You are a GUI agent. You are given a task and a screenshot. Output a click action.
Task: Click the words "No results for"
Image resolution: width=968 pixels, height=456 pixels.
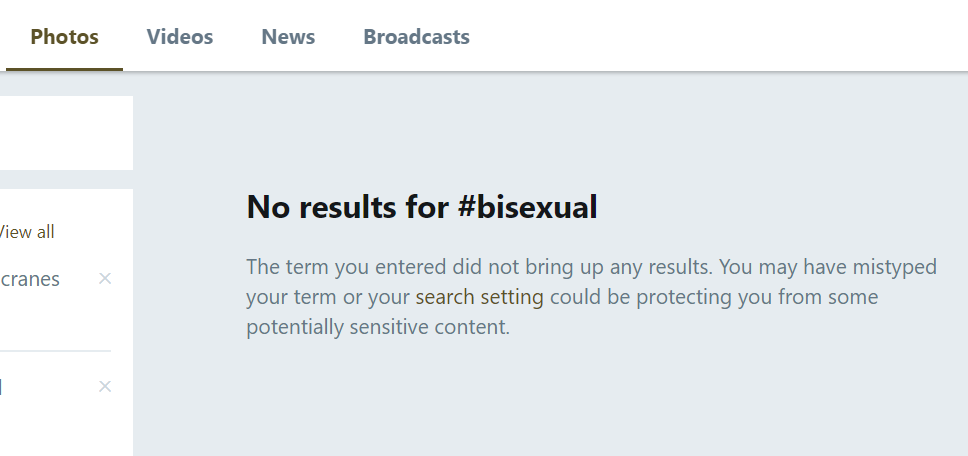point(347,207)
